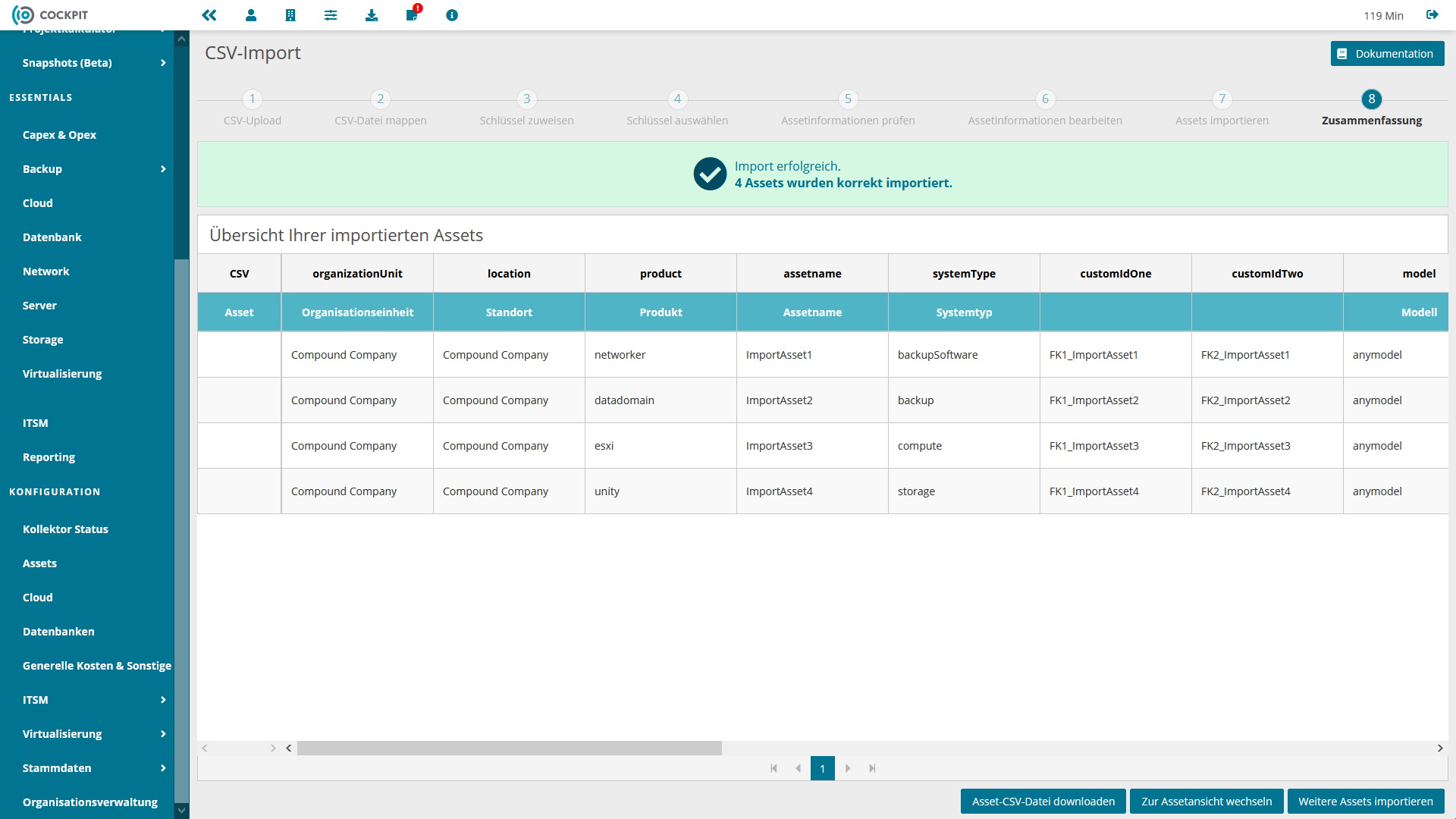Expand Konfiguration ITSM submenu
Image resolution: width=1456 pixels, height=819 pixels.
[163, 700]
